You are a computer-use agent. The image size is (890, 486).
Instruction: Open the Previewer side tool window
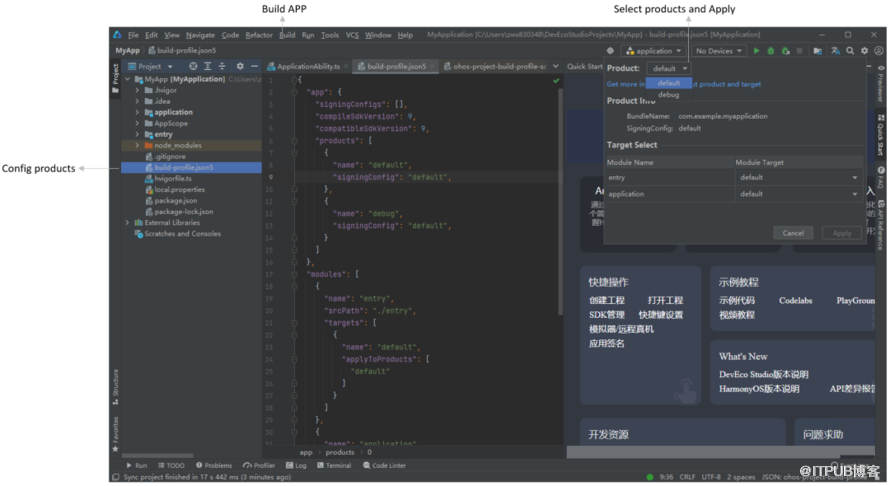coord(881,85)
